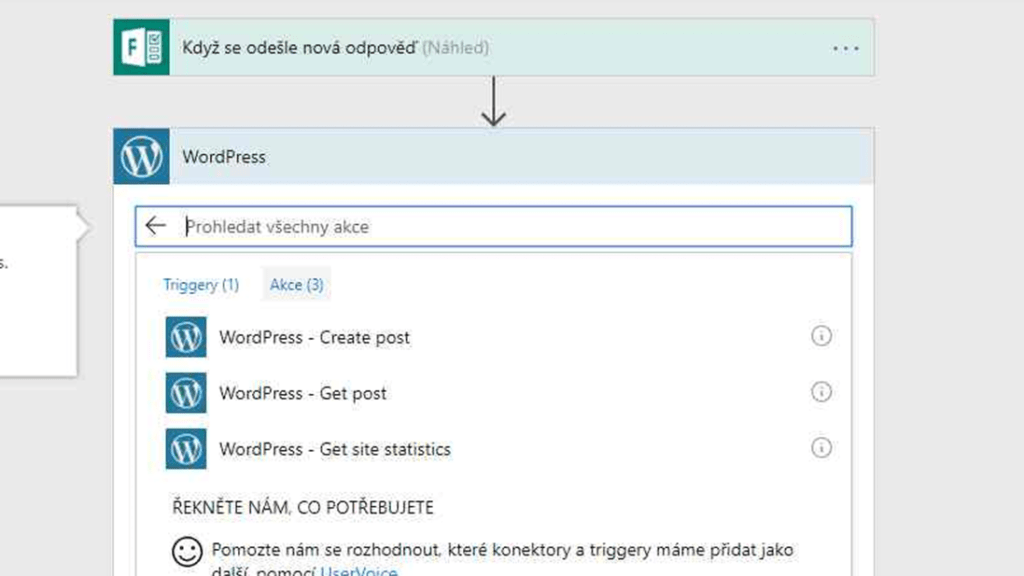Switch to the Triggery (1) tab
Viewport: 1024px width, 576px height.
201,285
